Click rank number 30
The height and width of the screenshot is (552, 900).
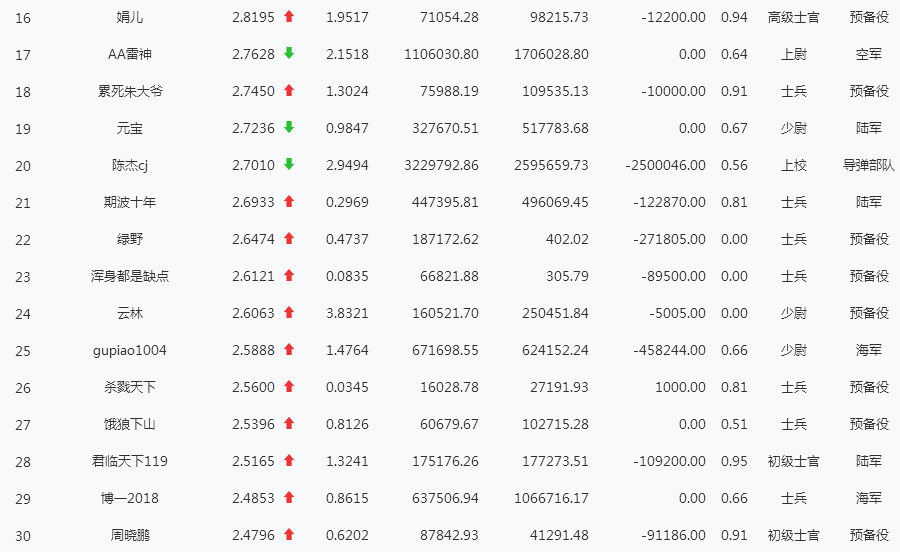click(23, 537)
